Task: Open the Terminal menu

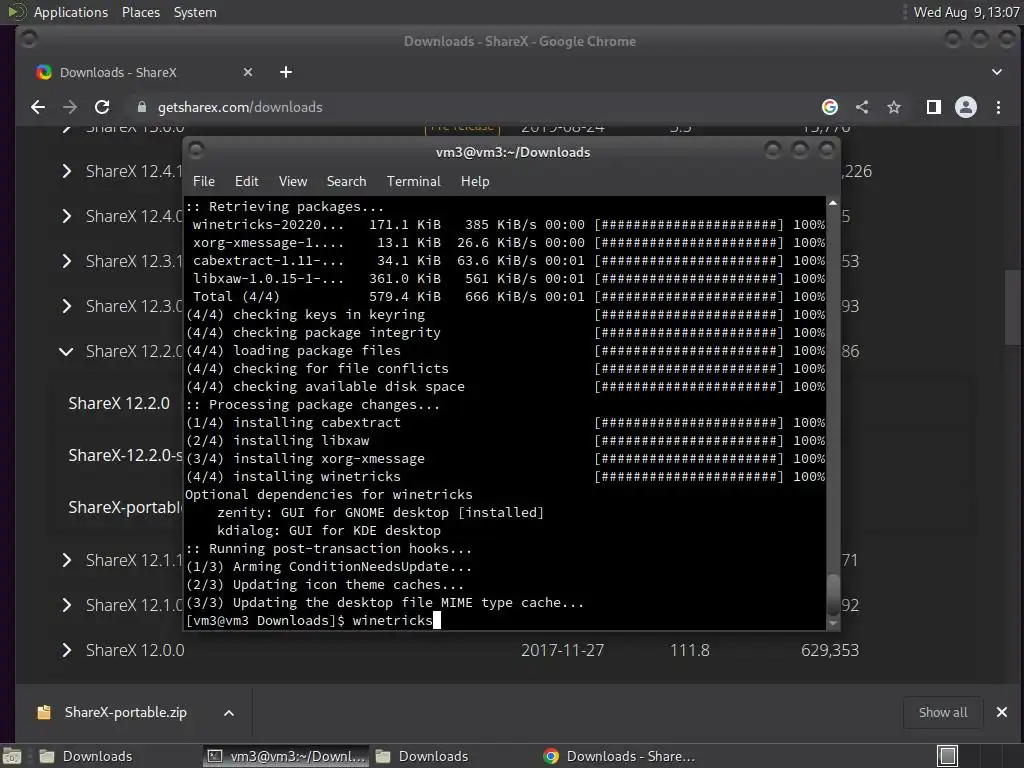Action: (x=413, y=182)
